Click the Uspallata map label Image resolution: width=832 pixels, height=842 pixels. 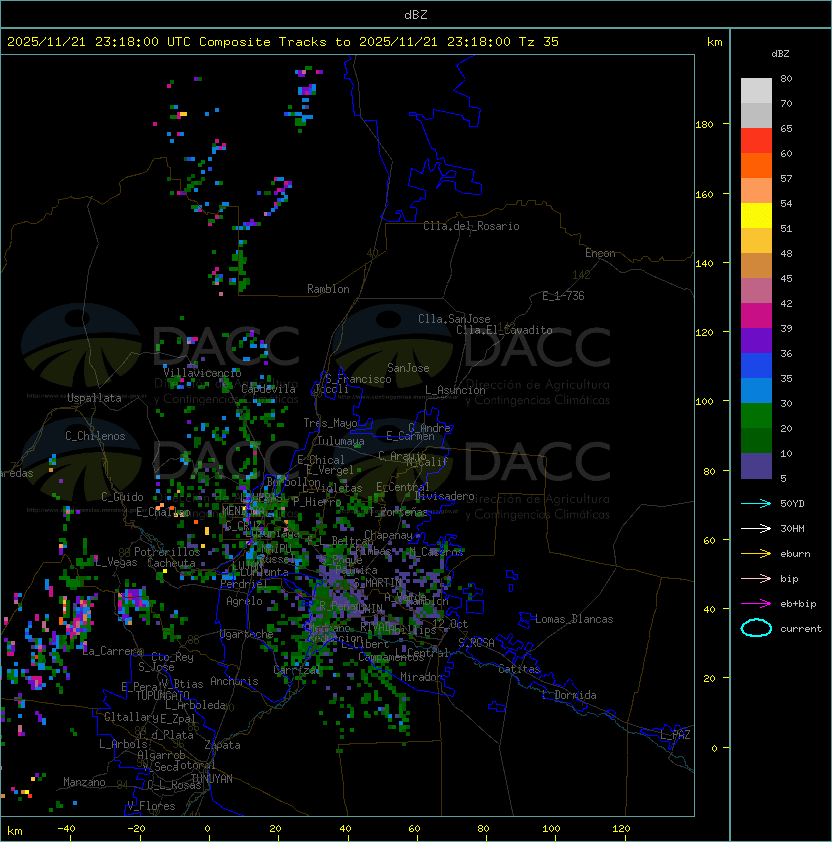94,398
